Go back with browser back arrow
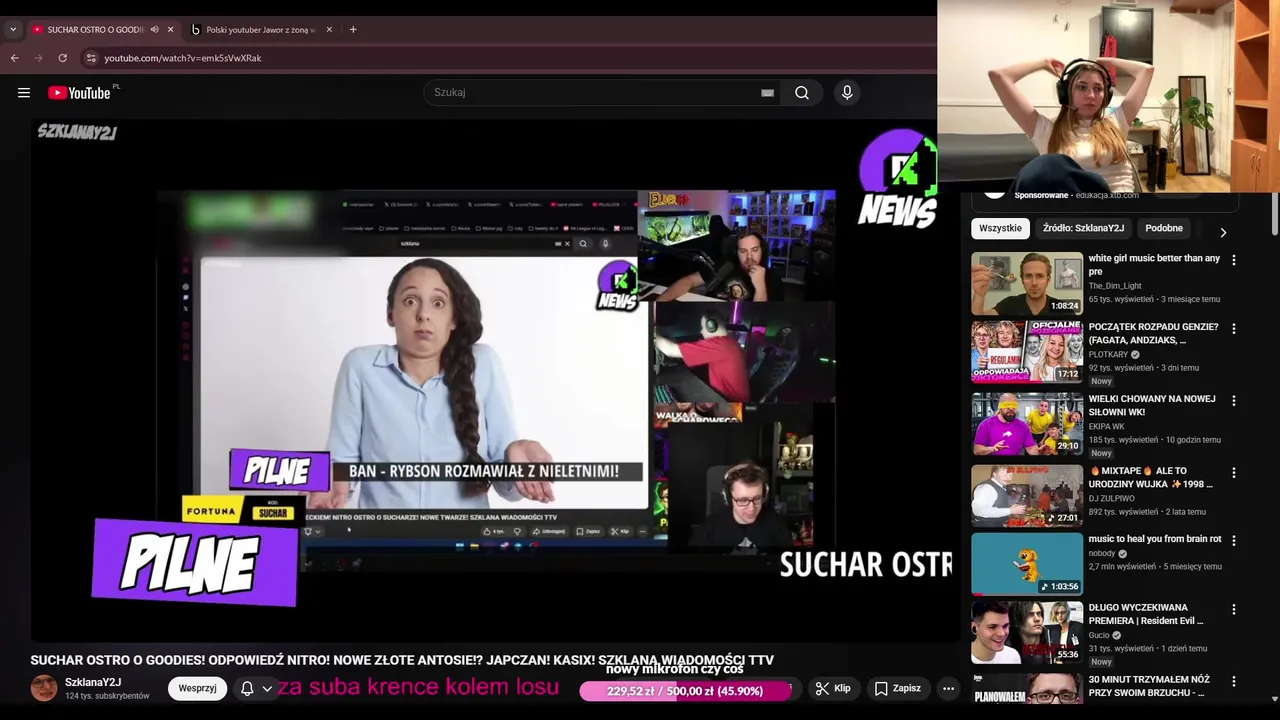This screenshot has width=1280, height=720. click(x=15, y=58)
